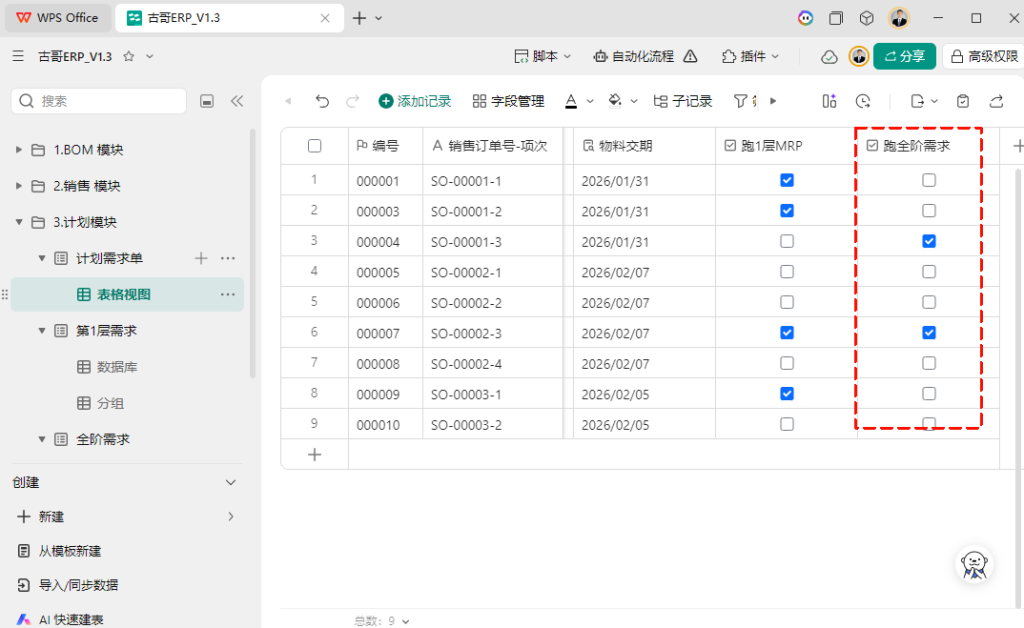
Task: Open the 自动化流程 menu
Action: [x=633, y=56]
